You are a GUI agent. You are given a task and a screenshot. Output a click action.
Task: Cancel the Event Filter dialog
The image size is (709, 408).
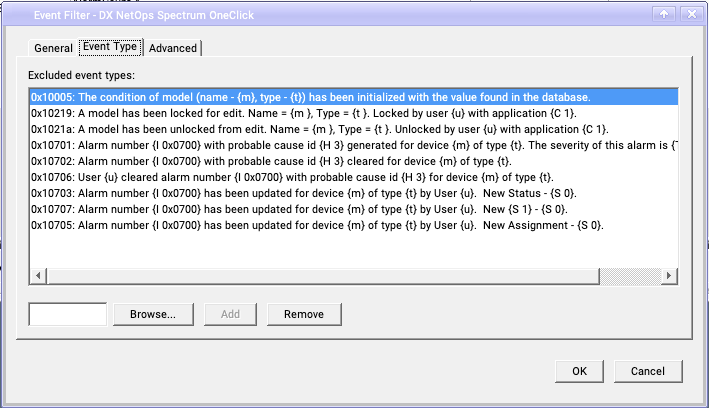click(648, 371)
